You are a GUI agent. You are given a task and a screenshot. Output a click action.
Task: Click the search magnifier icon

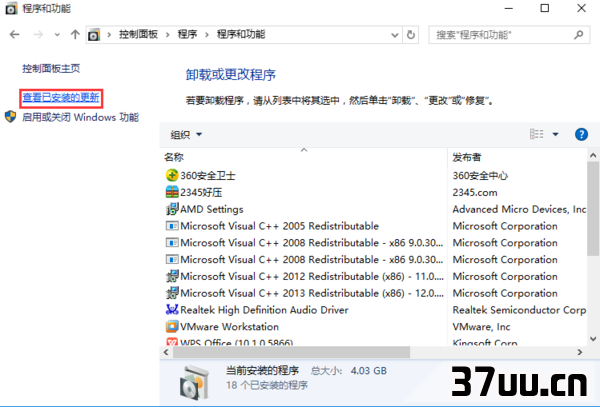(579, 35)
